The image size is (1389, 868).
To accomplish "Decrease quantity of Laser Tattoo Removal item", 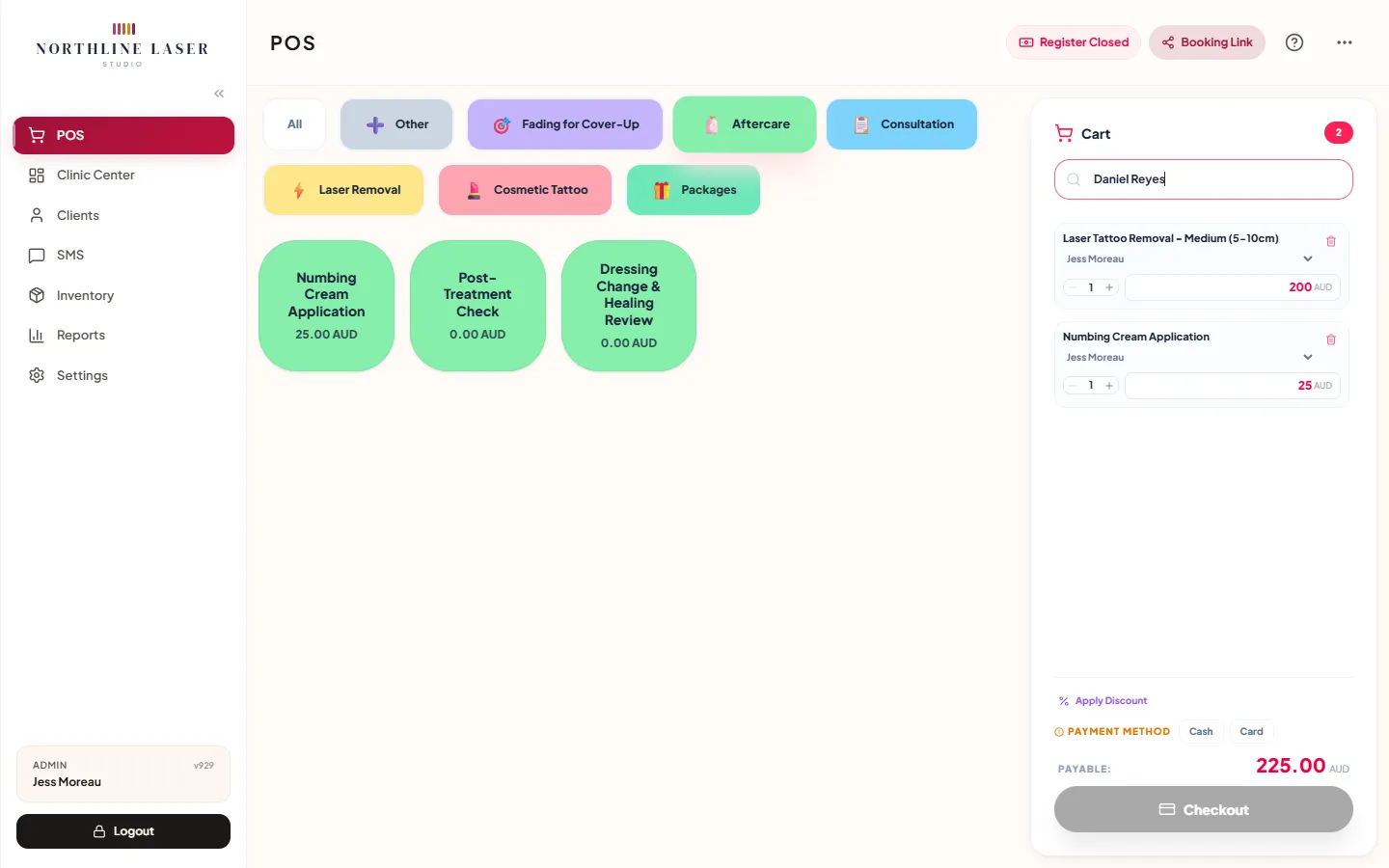I will point(1073,287).
